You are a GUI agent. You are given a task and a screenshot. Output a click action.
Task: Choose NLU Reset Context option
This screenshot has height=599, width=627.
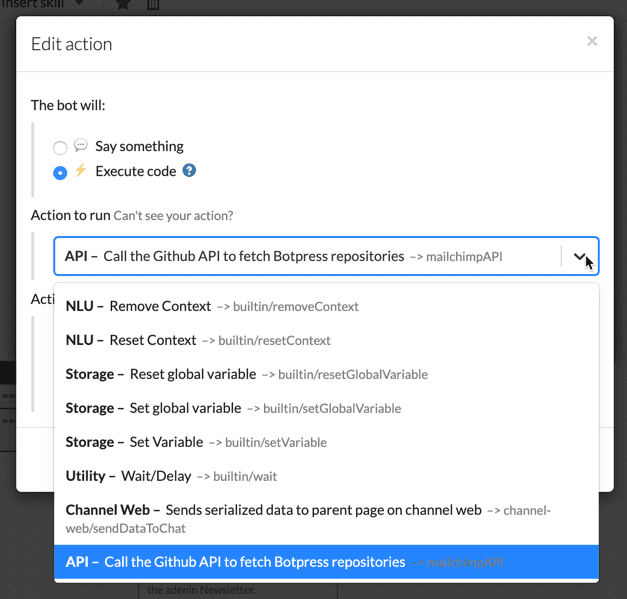326,340
